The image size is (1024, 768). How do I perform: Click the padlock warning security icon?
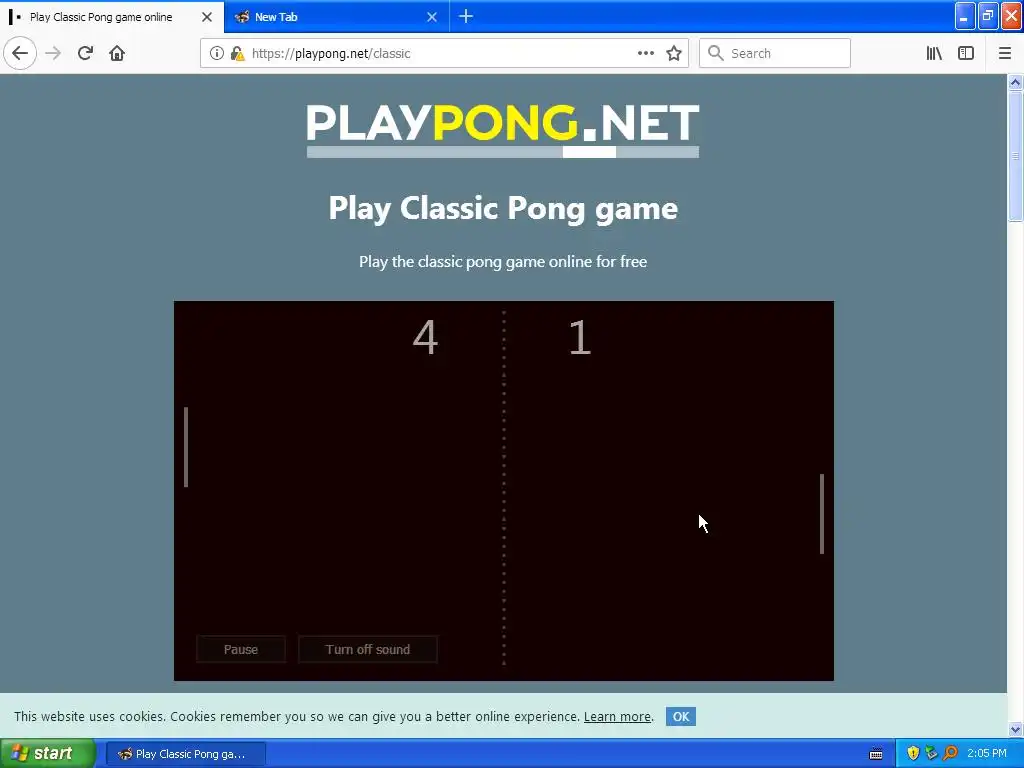237,54
